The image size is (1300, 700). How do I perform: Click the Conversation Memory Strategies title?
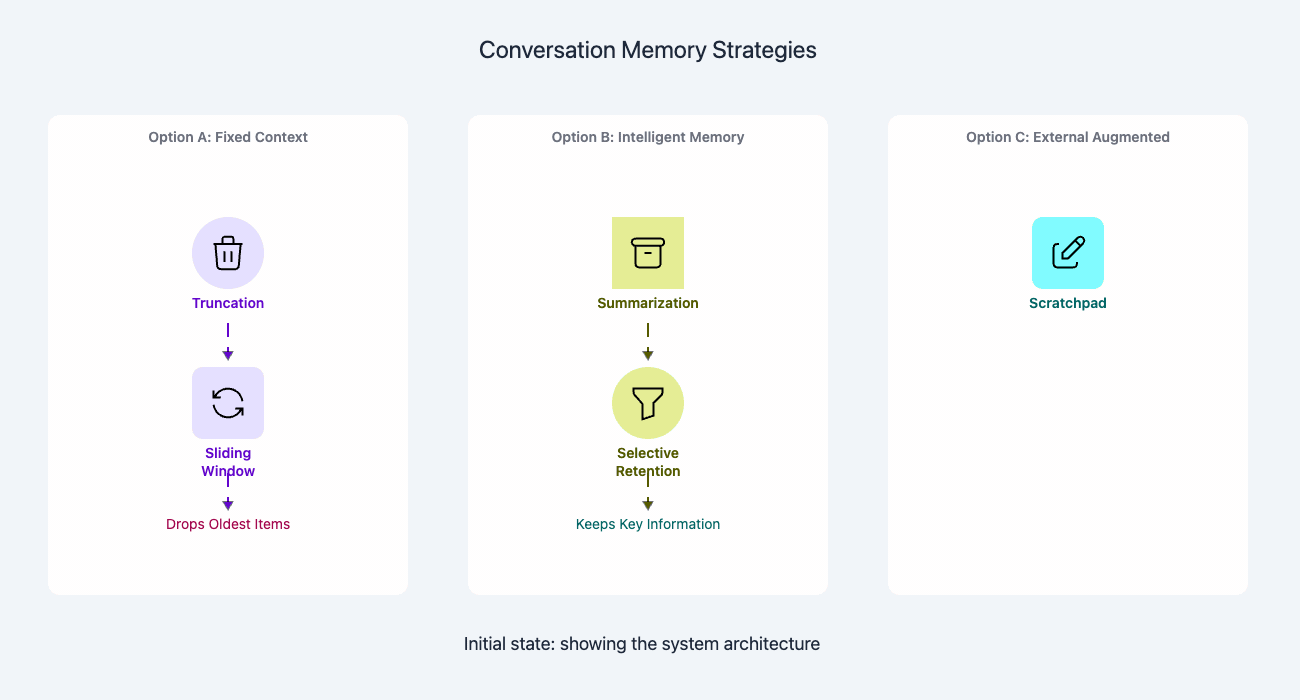tap(648, 50)
